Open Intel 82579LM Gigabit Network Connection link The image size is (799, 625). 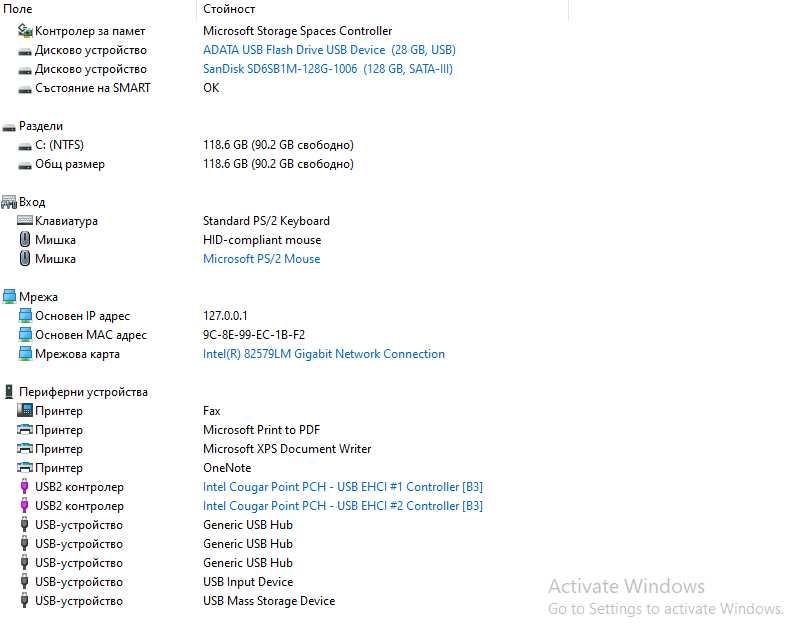(x=323, y=354)
